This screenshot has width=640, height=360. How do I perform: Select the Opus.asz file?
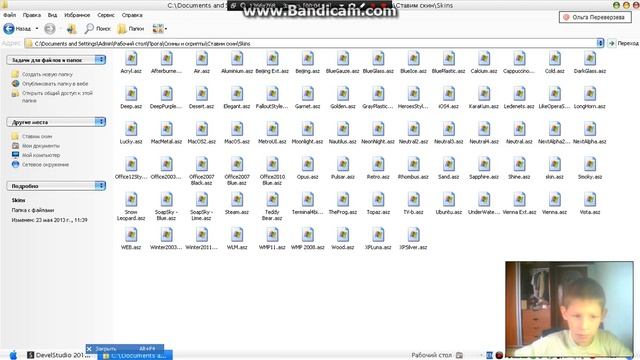[x=307, y=168]
